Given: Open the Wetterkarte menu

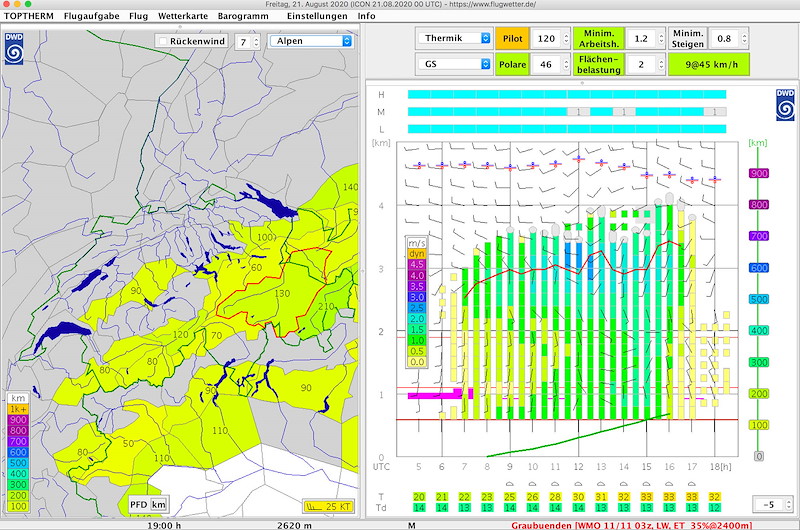Looking at the screenshot, I should 181,16.
